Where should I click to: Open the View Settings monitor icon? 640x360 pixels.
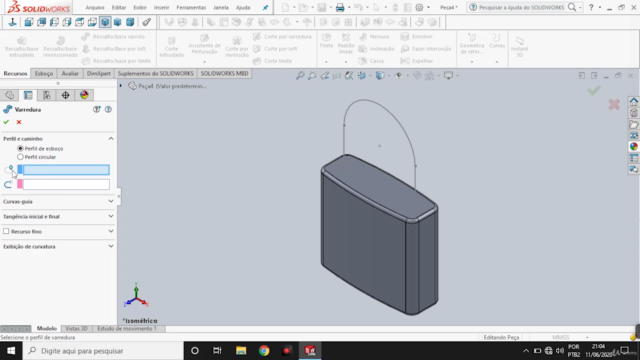click(448, 76)
